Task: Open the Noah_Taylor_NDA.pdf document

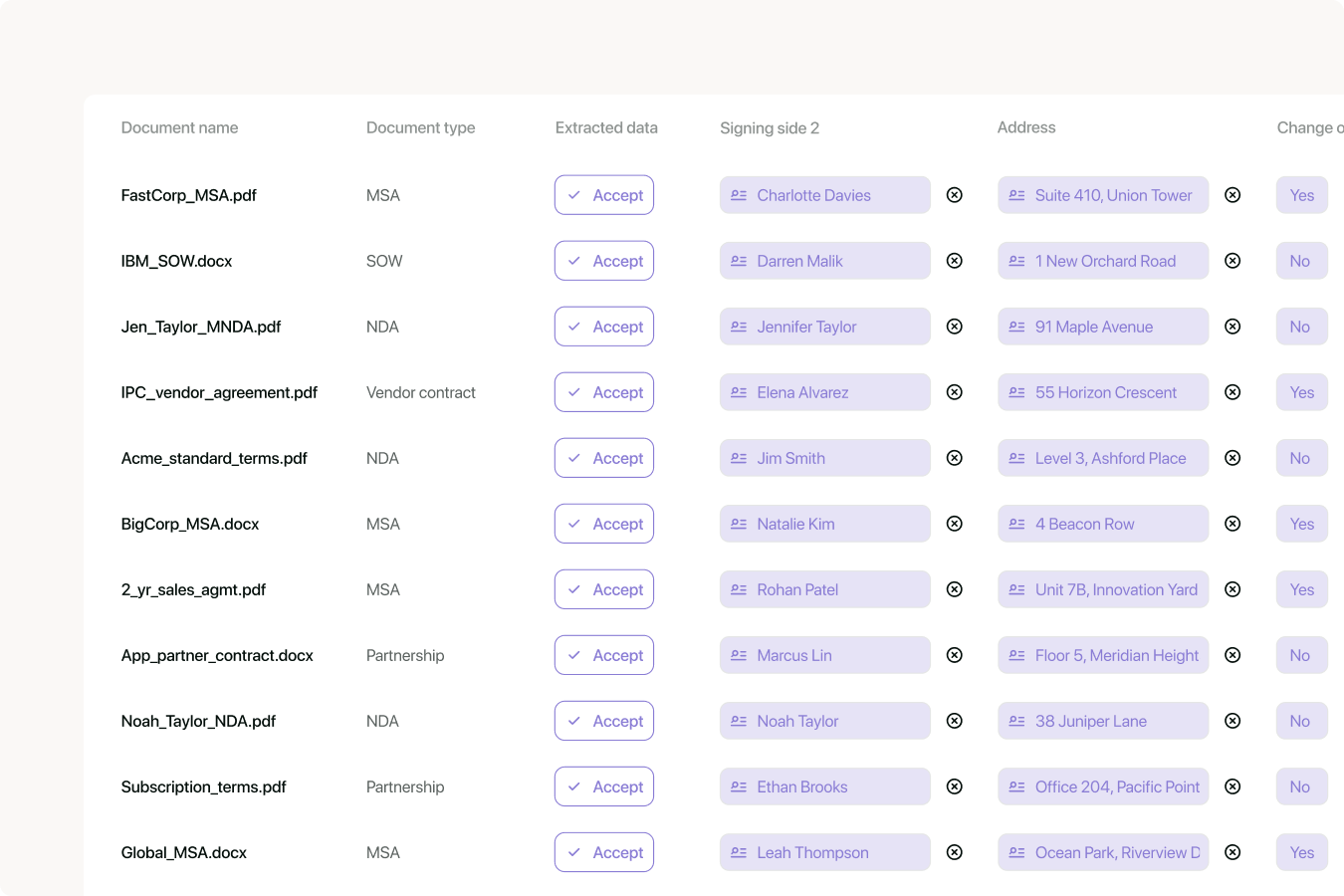Action: 198,721
